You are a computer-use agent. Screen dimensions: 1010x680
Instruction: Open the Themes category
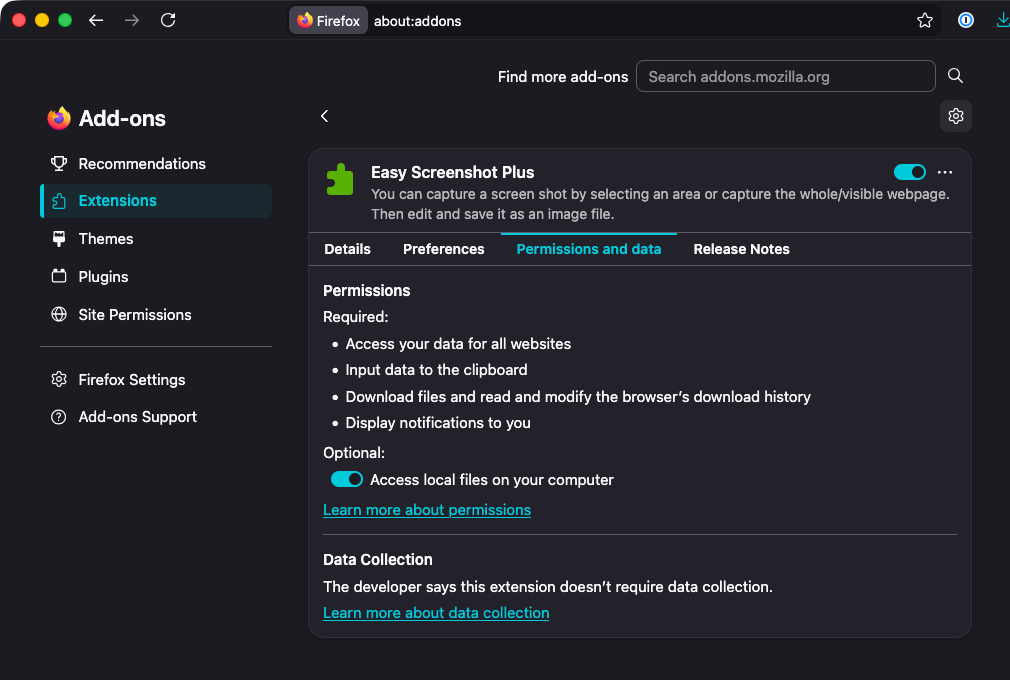pos(155,239)
